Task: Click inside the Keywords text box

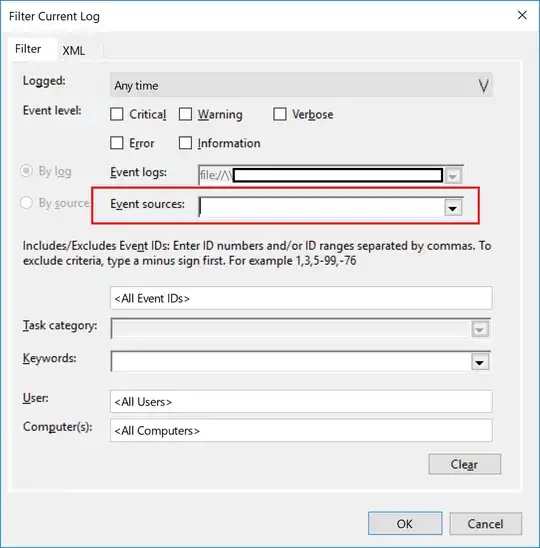Action: 291,361
